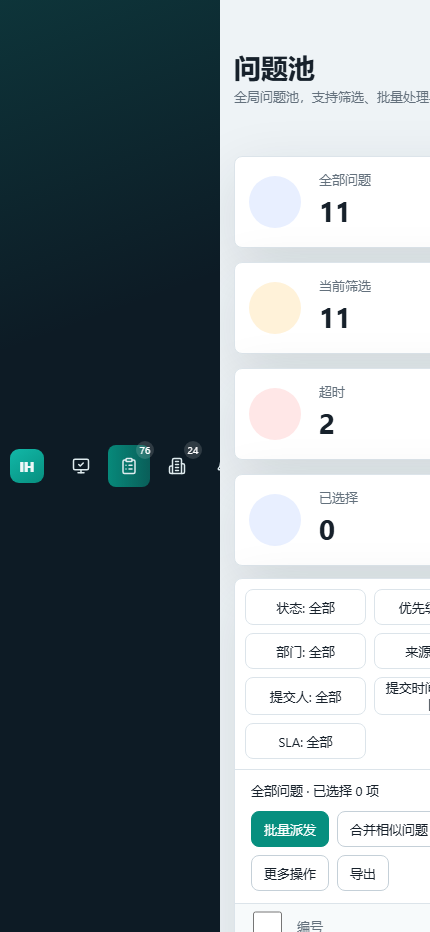Open the building departments icon
This screenshot has width=430, height=932.
(x=177, y=466)
